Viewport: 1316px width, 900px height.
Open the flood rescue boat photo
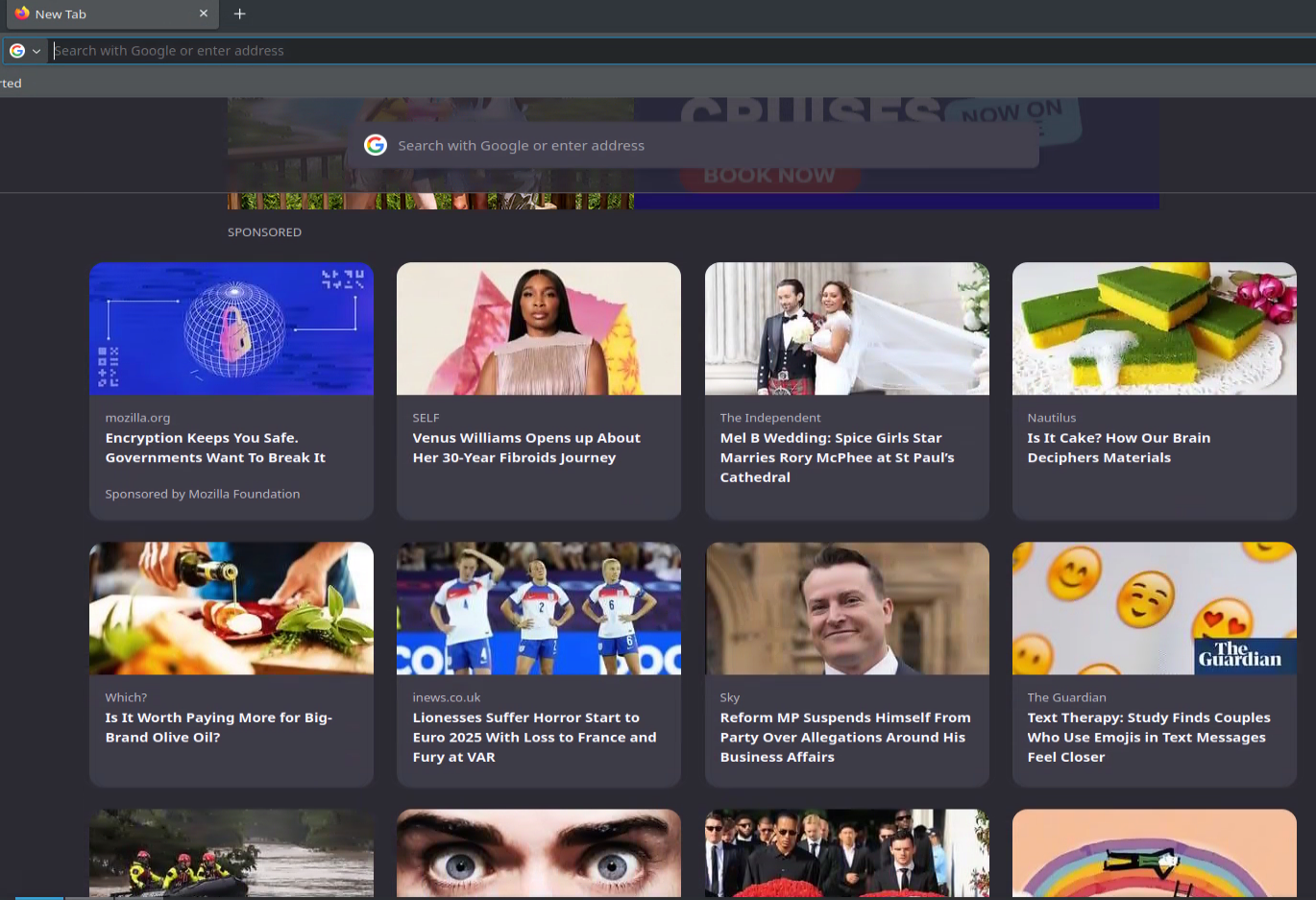point(232,853)
